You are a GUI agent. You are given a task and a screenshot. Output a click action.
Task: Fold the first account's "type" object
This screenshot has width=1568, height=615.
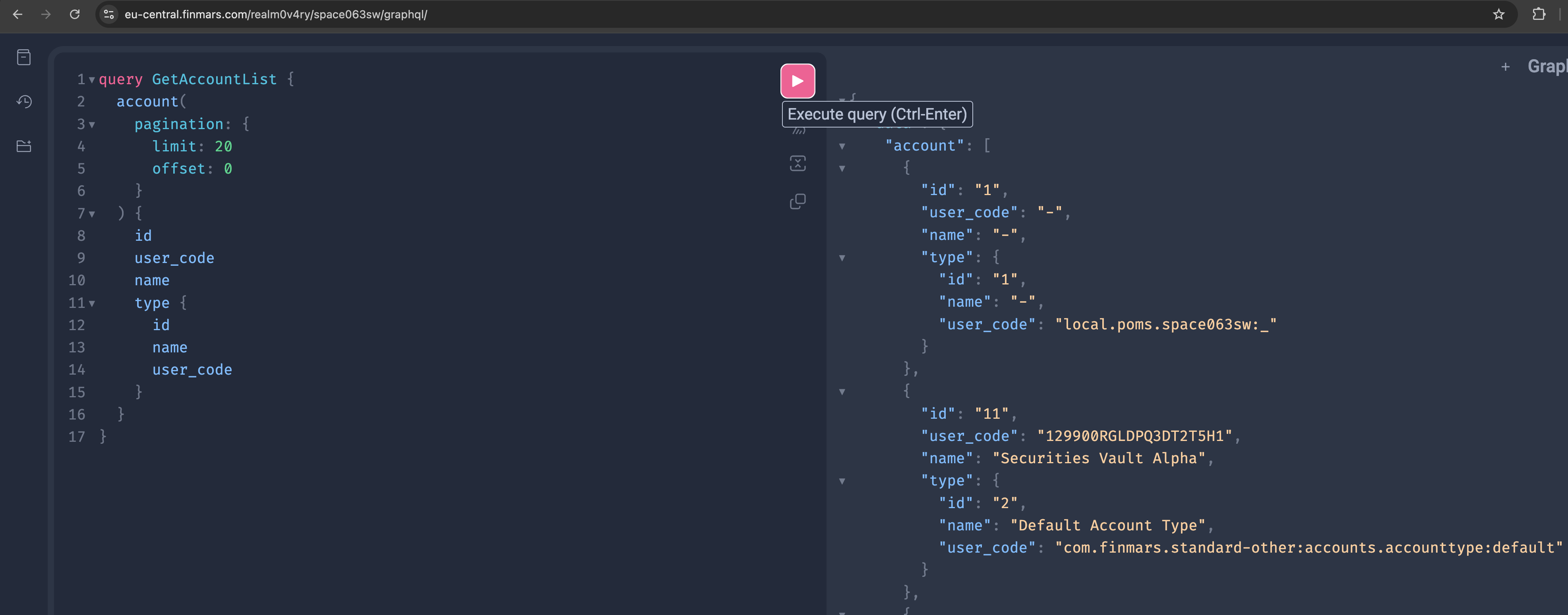tap(842, 258)
